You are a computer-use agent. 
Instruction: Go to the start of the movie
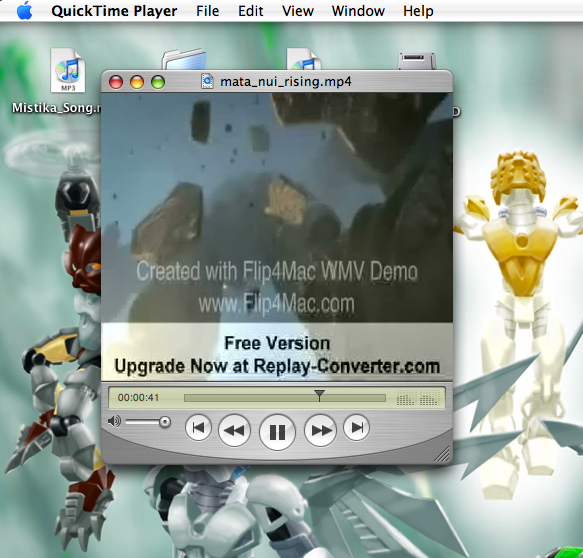[x=198, y=428]
